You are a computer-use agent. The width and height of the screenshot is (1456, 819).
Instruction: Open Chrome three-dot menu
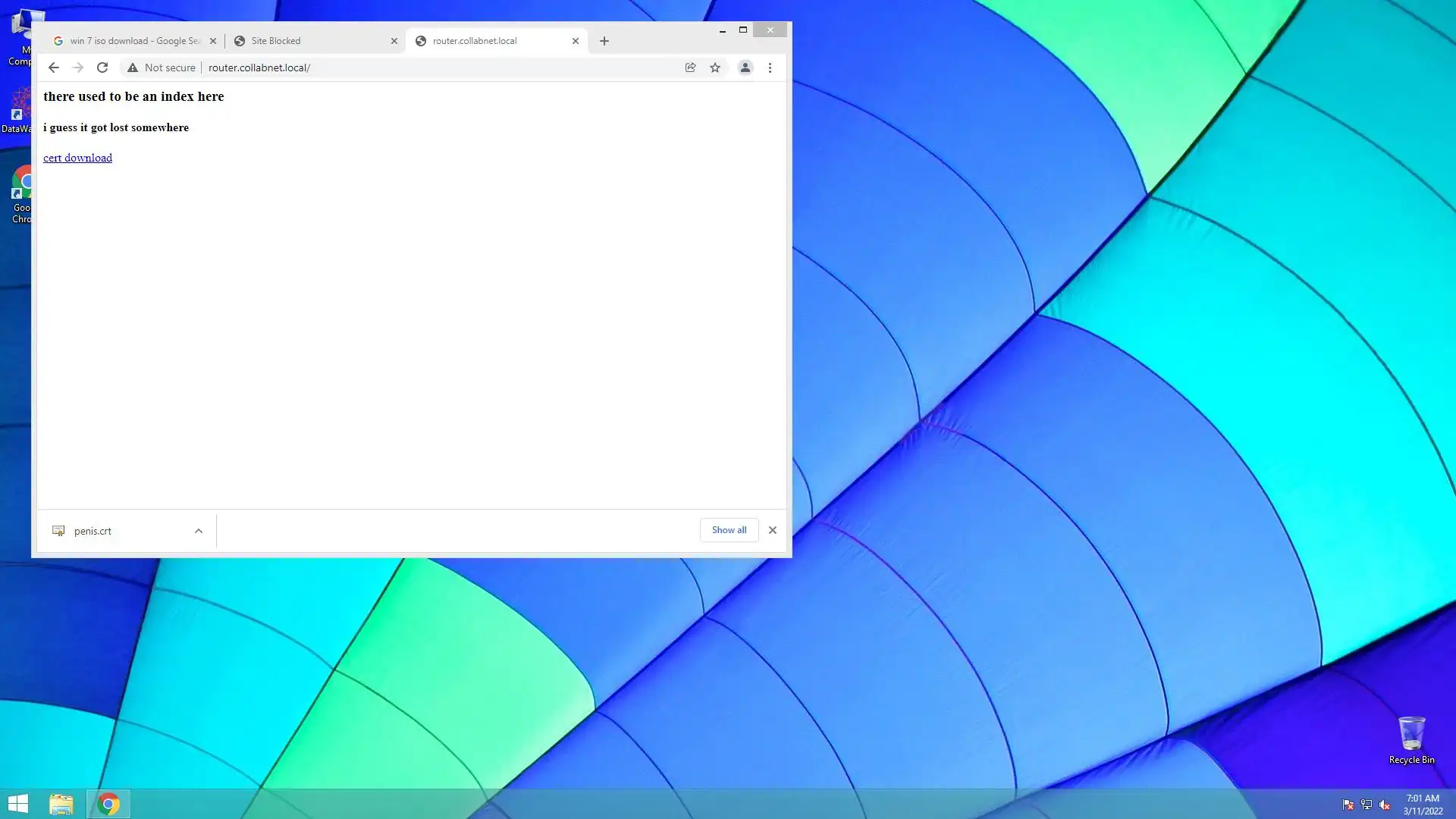click(770, 67)
